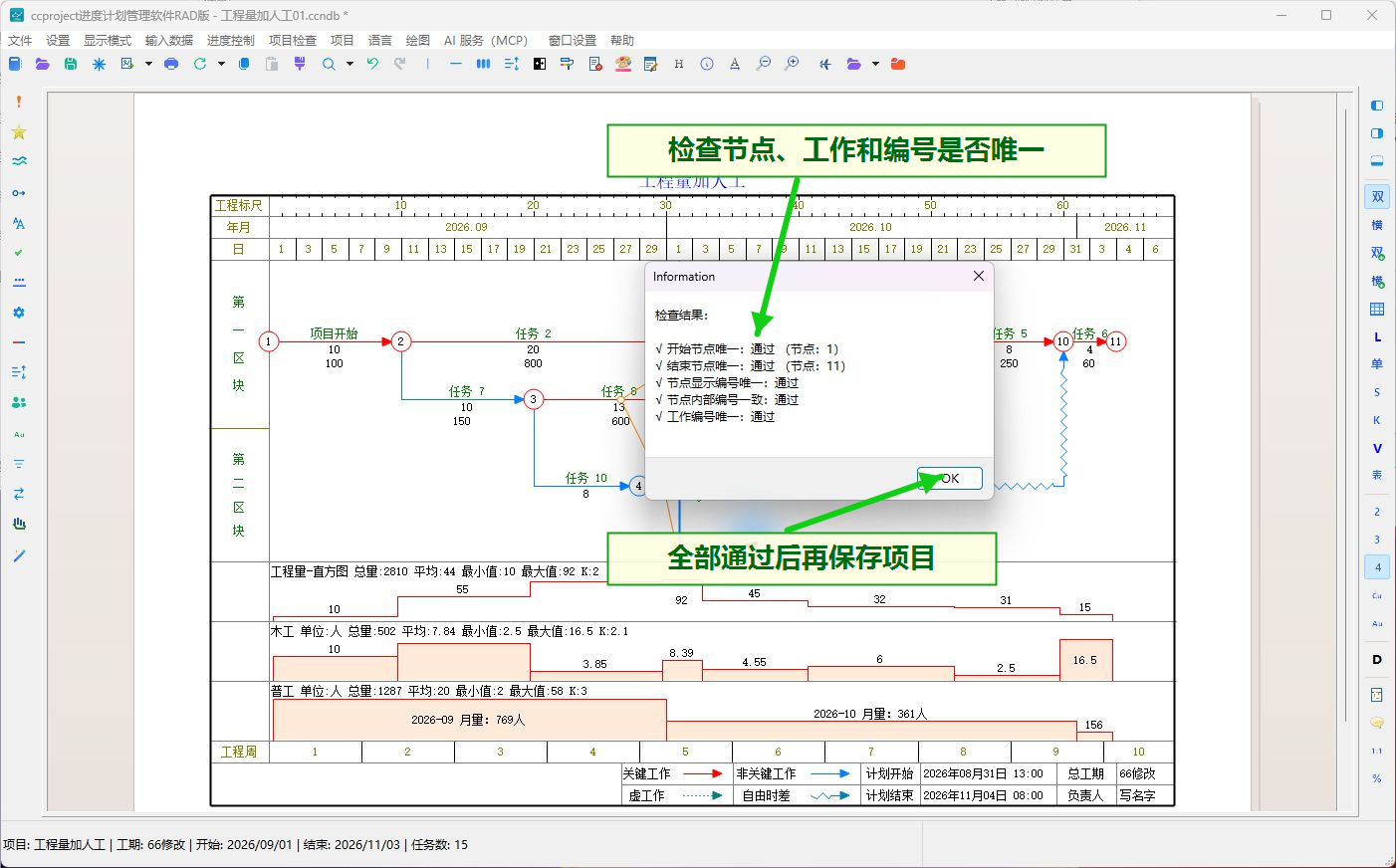
Task: Click the search magnifier icon
Action: [329, 64]
